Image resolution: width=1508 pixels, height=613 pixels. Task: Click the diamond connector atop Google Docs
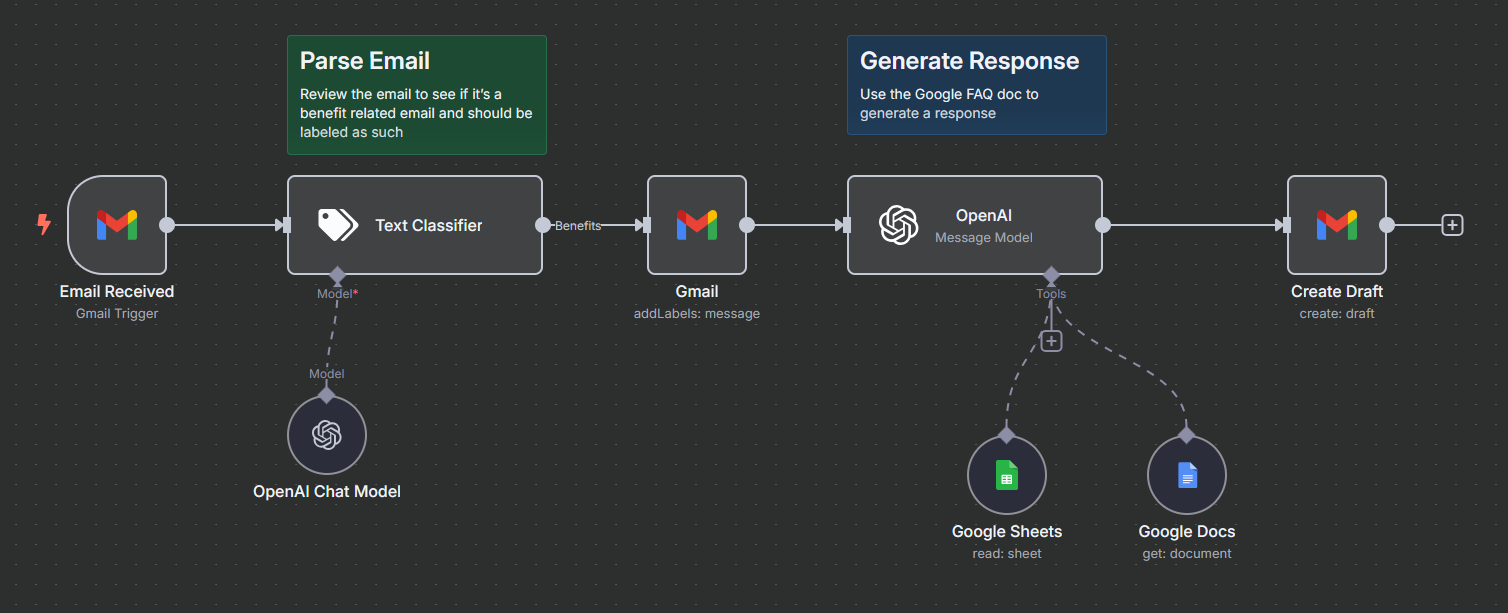(1187, 435)
